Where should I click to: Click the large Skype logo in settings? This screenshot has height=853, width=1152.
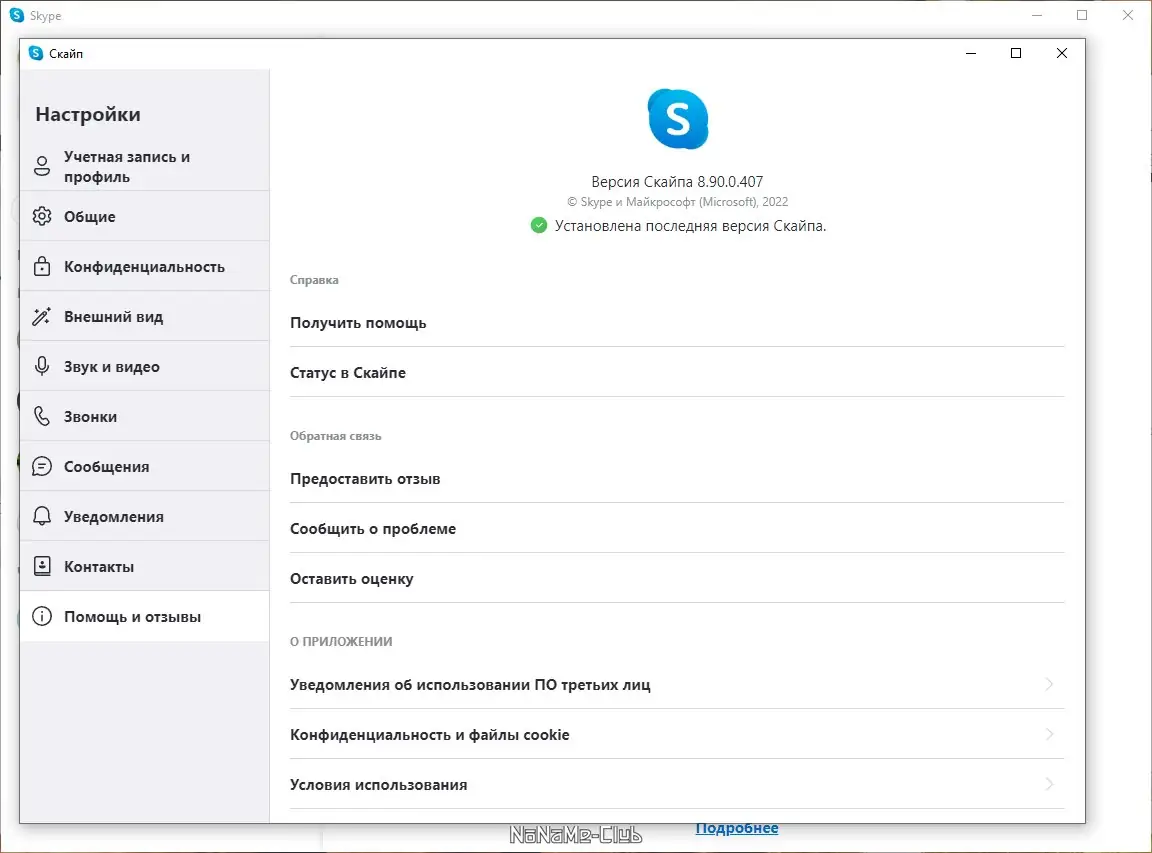(x=677, y=119)
